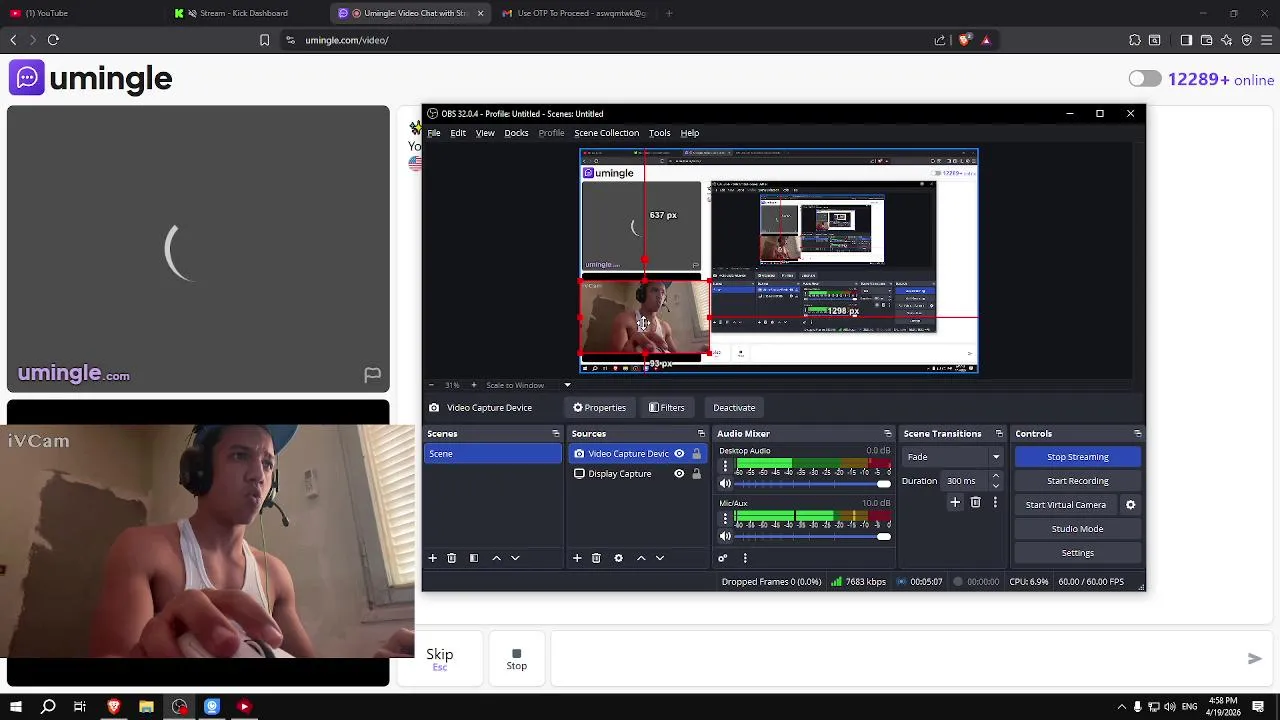
Task: Open Brave Leo AI sparkle icon
Action: pos(1226,40)
